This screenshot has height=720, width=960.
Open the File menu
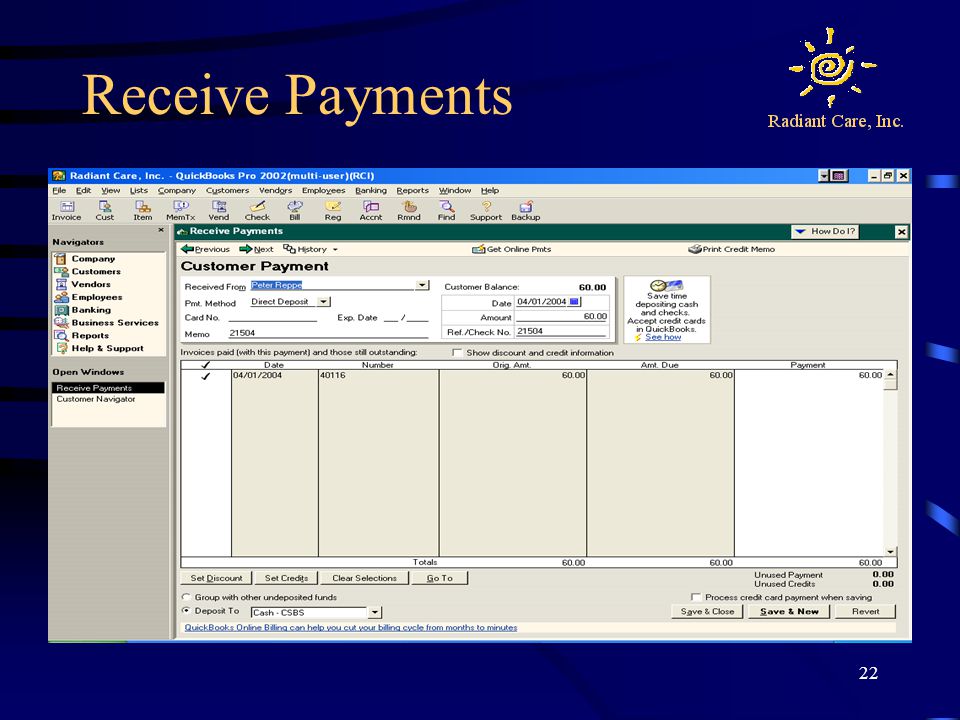[x=59, y=190]
